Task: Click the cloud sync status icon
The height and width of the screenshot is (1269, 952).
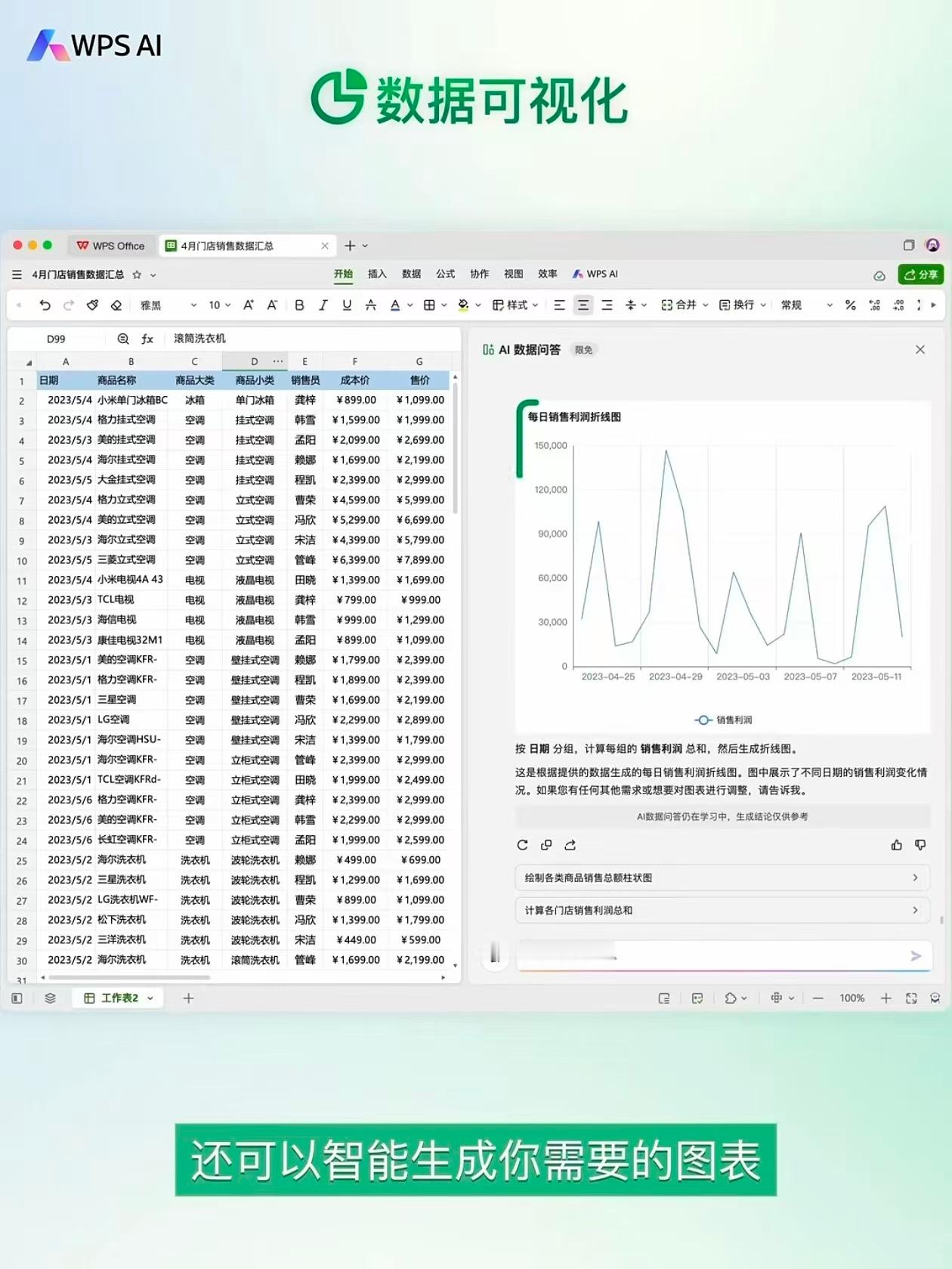Action: tap(879, 275)
